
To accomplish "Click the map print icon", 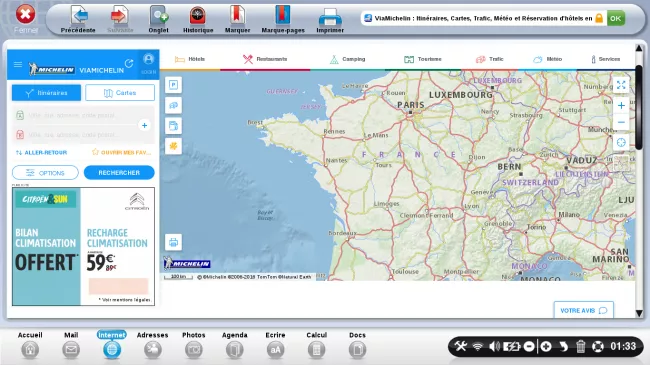I will [173, 242].
